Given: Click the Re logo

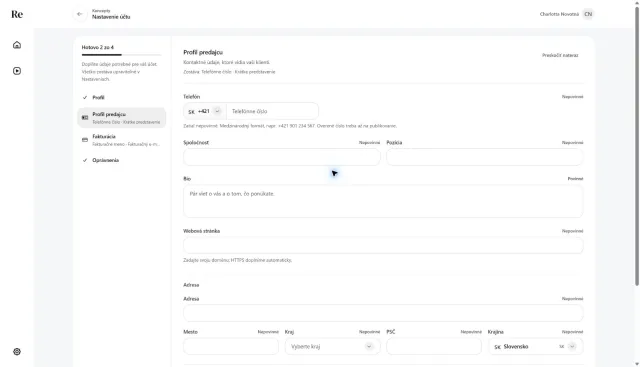Looking at the screenshot, I should click(x=17, y=14).
